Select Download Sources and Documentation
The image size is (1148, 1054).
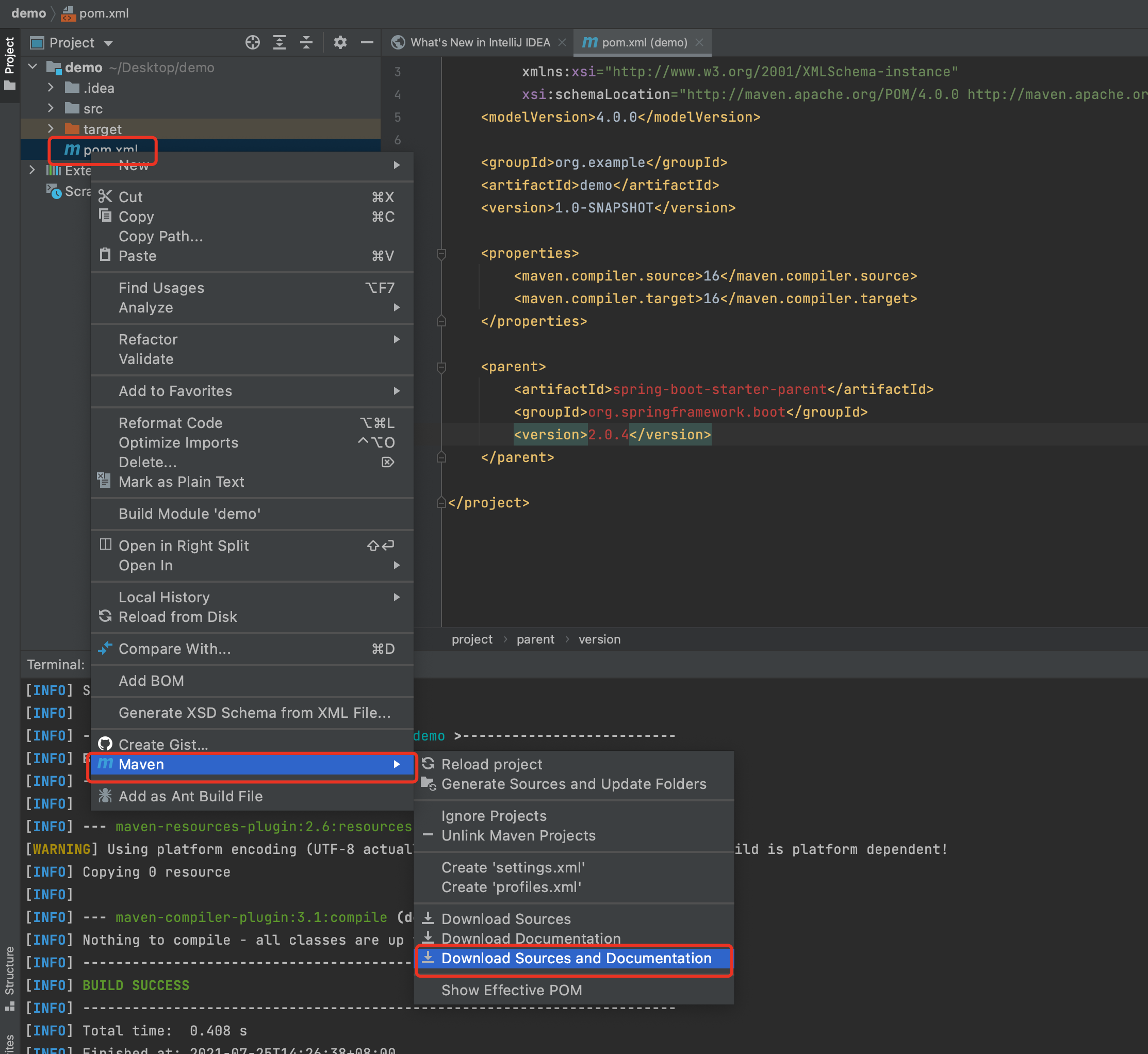[x=576, y=958]
